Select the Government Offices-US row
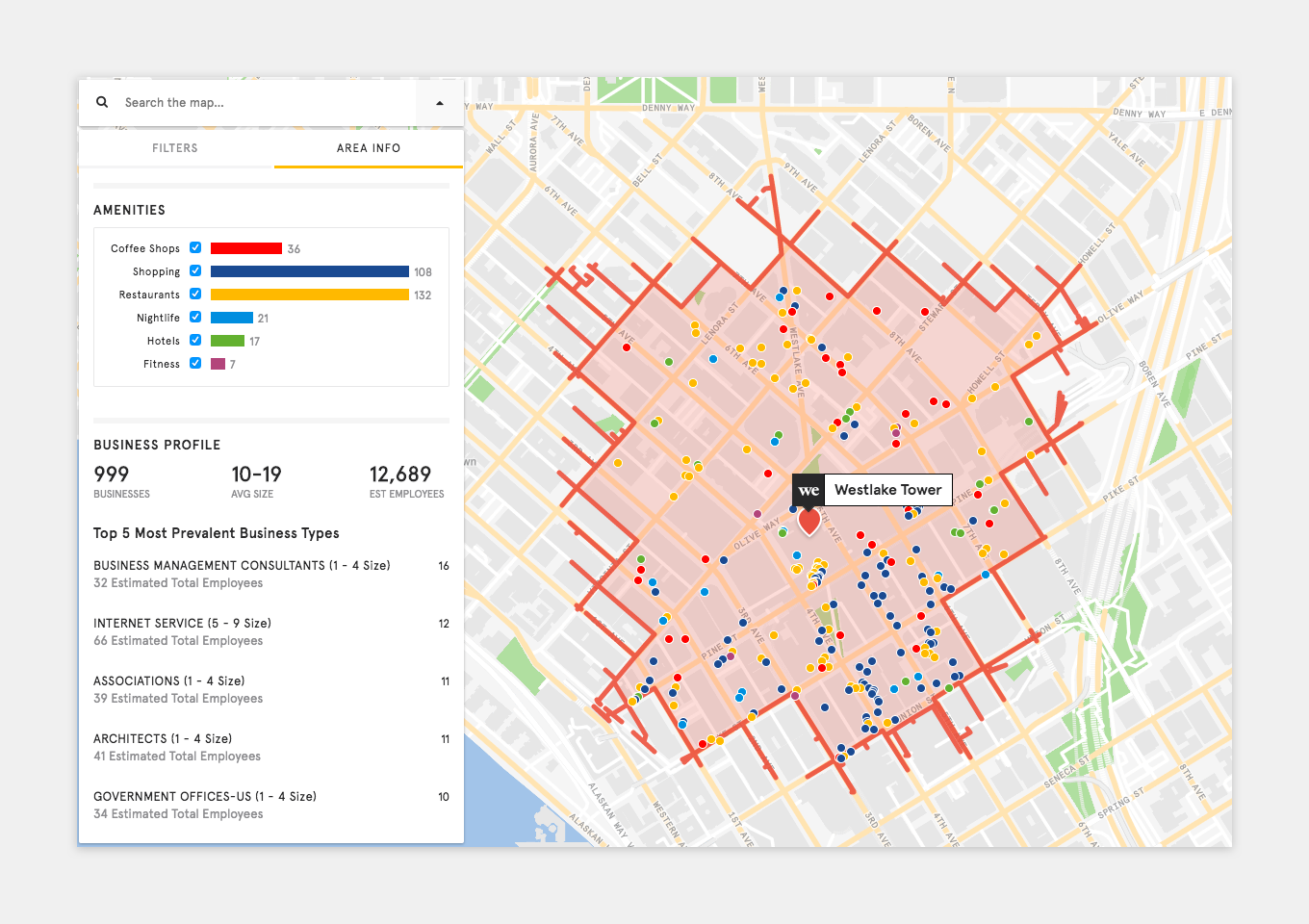The image size is (1309, 924). click(x=271, y=805)
